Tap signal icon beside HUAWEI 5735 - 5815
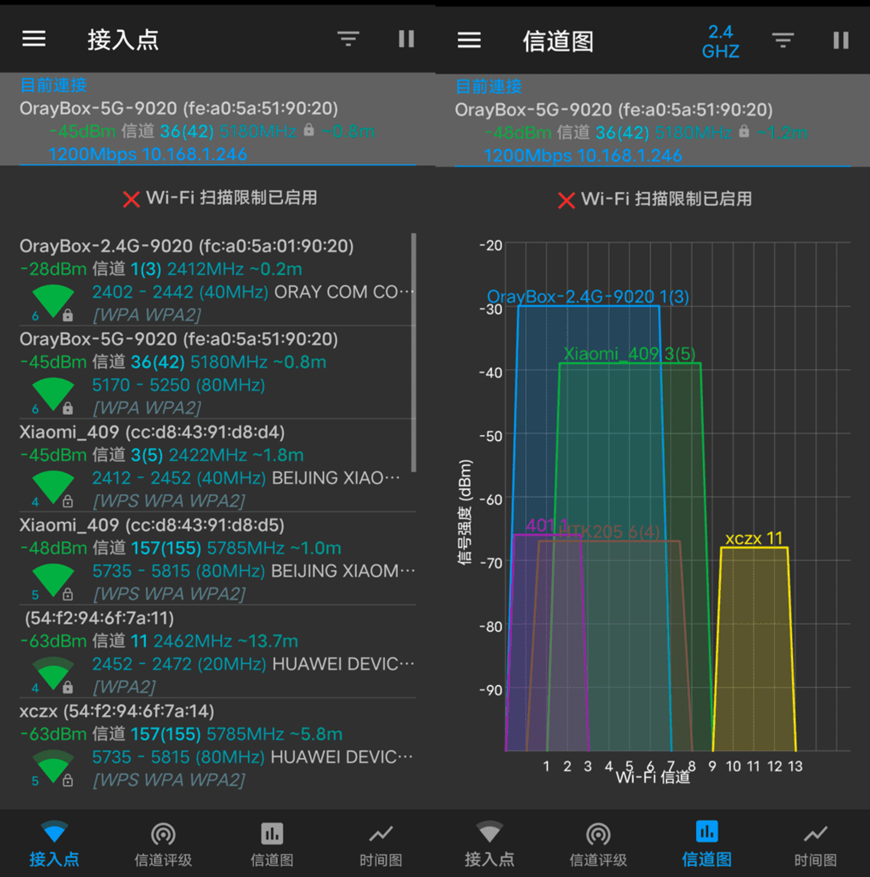The height and width of the screenshot is (877, 870). (53, 767)
